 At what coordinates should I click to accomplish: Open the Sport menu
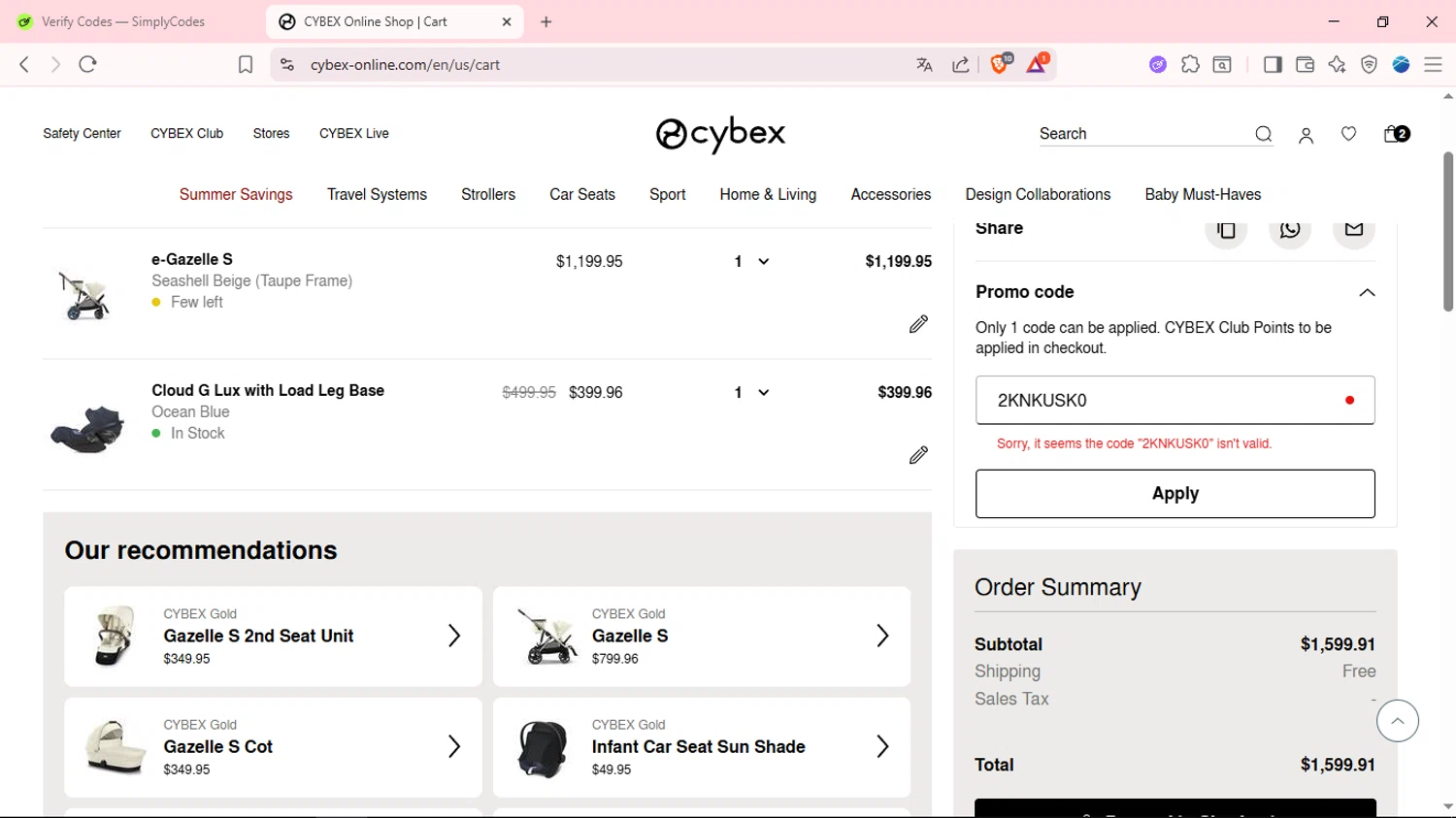(x=668, y=194)
